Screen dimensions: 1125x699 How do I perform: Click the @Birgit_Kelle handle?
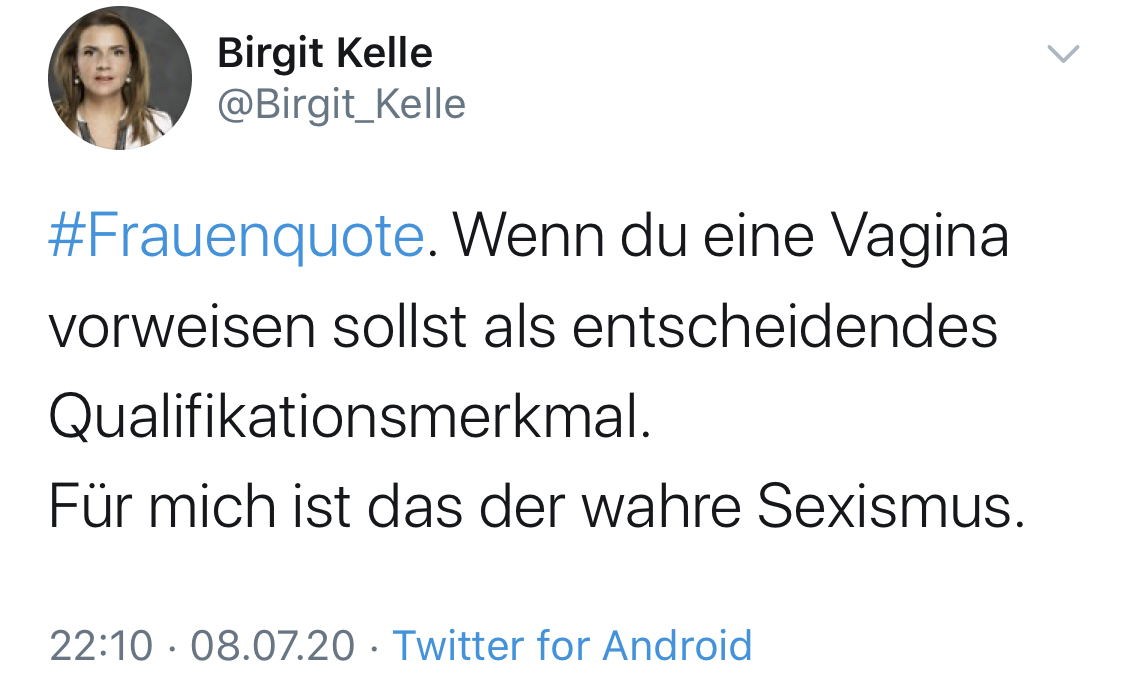pyautogui.click(x=341, y=103)
